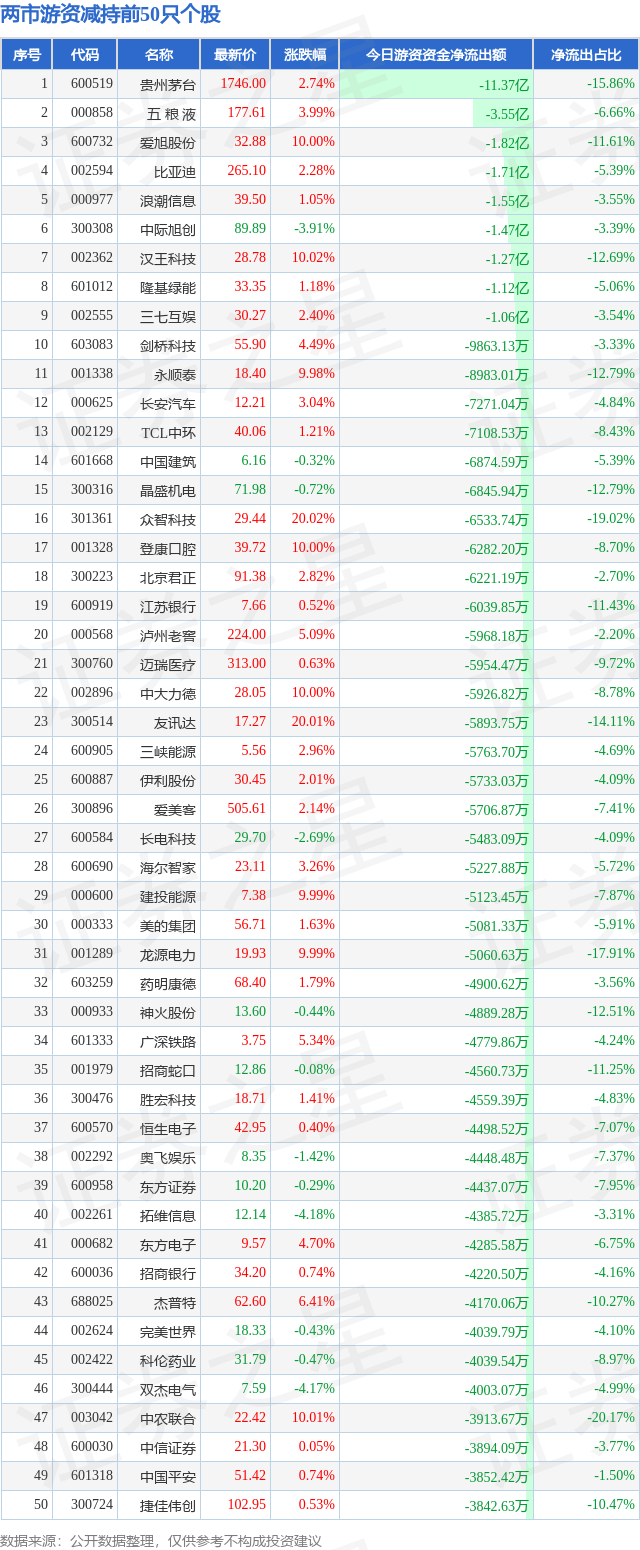Select 中国建筑 latest price 6.16
The image size is (640, 1550).
click(x=254, y=462)
